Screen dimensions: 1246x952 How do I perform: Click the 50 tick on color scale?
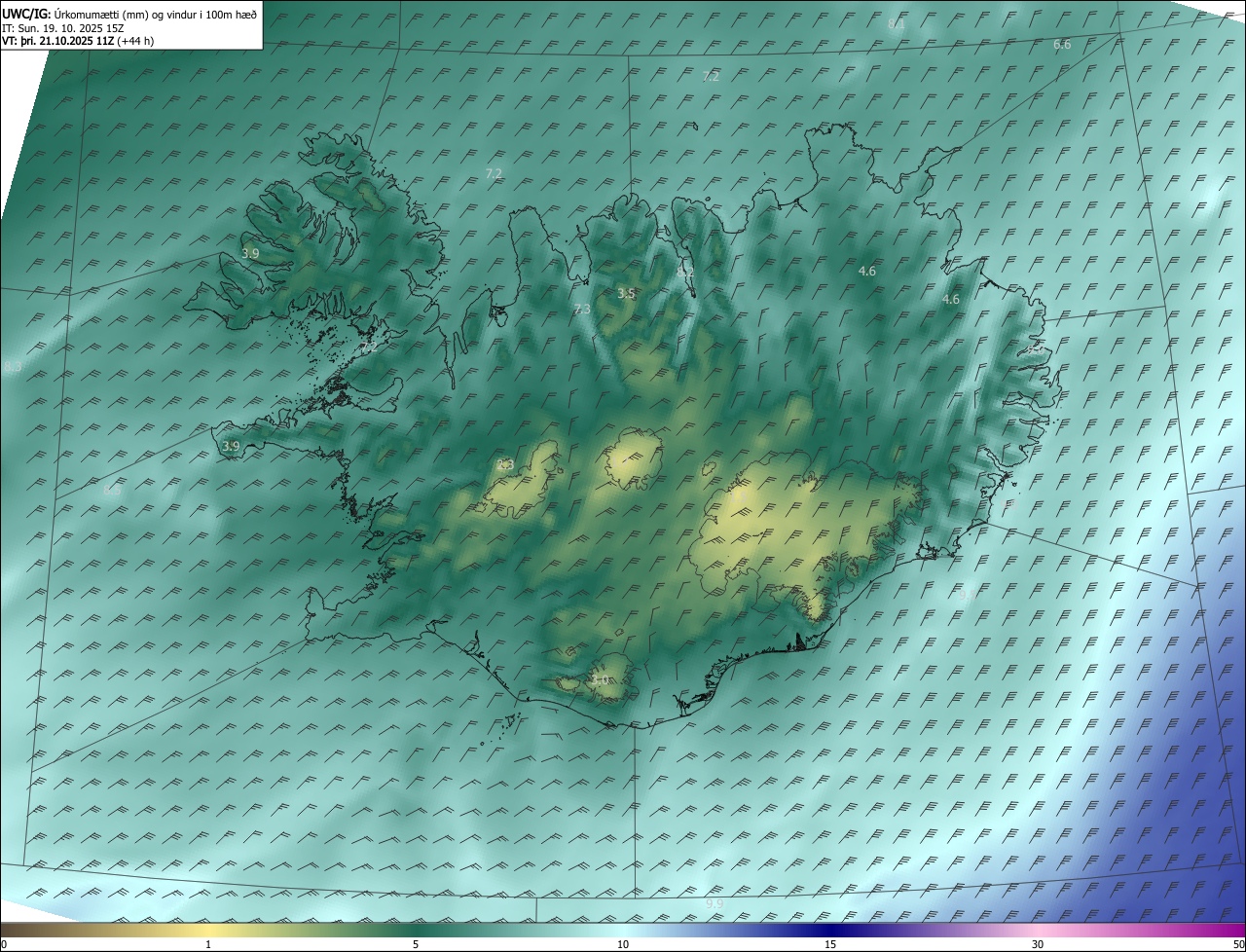point(1238,944)
